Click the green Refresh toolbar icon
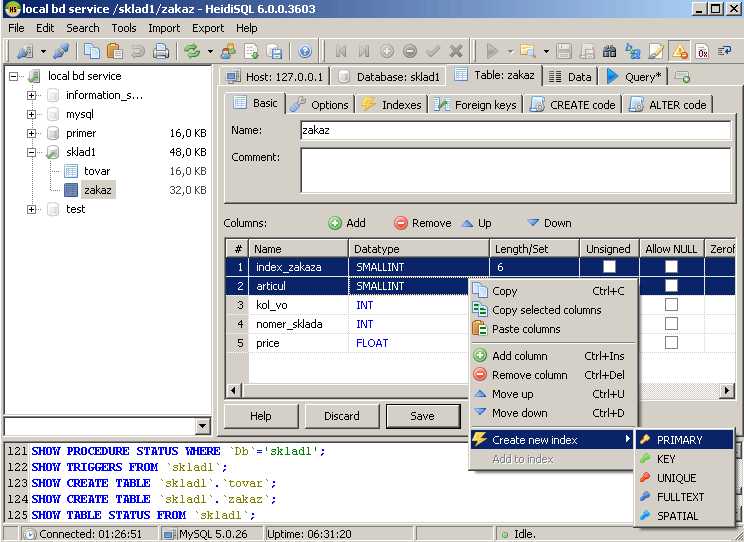The width and height of the screenshot is (744, 542). tap(193, 51)
